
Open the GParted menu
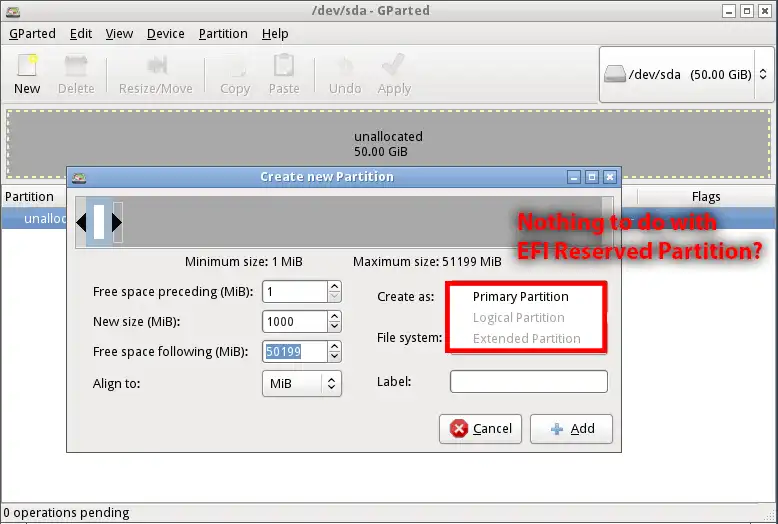click(x=32, y=34)
